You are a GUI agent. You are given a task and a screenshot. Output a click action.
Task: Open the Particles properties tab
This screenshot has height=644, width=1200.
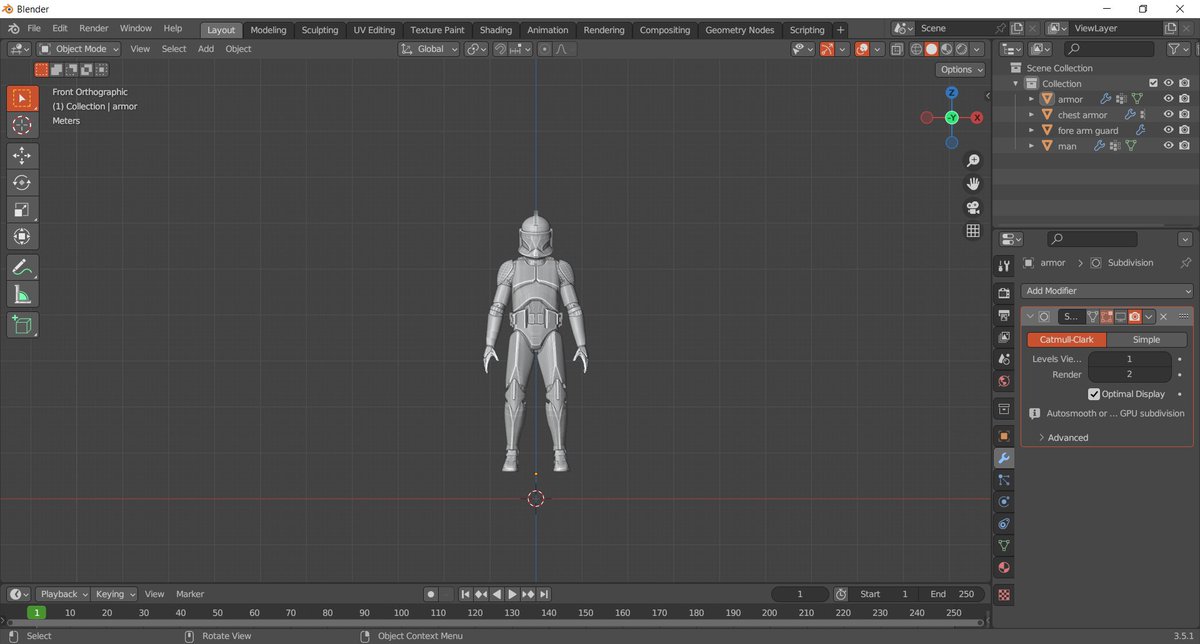click(1004, 480)
